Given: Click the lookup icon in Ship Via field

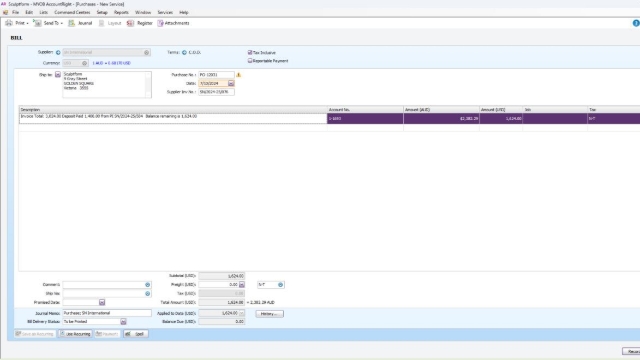Looking at the screenshot, I should (x=147, y=293).
